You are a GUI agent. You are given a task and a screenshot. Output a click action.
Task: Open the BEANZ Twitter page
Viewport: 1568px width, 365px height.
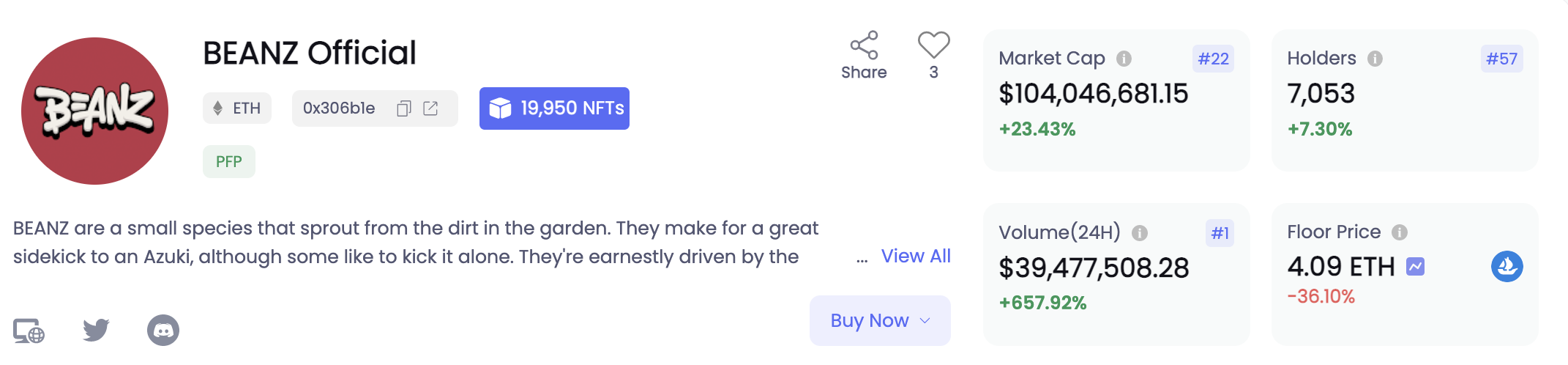point(96,330)
